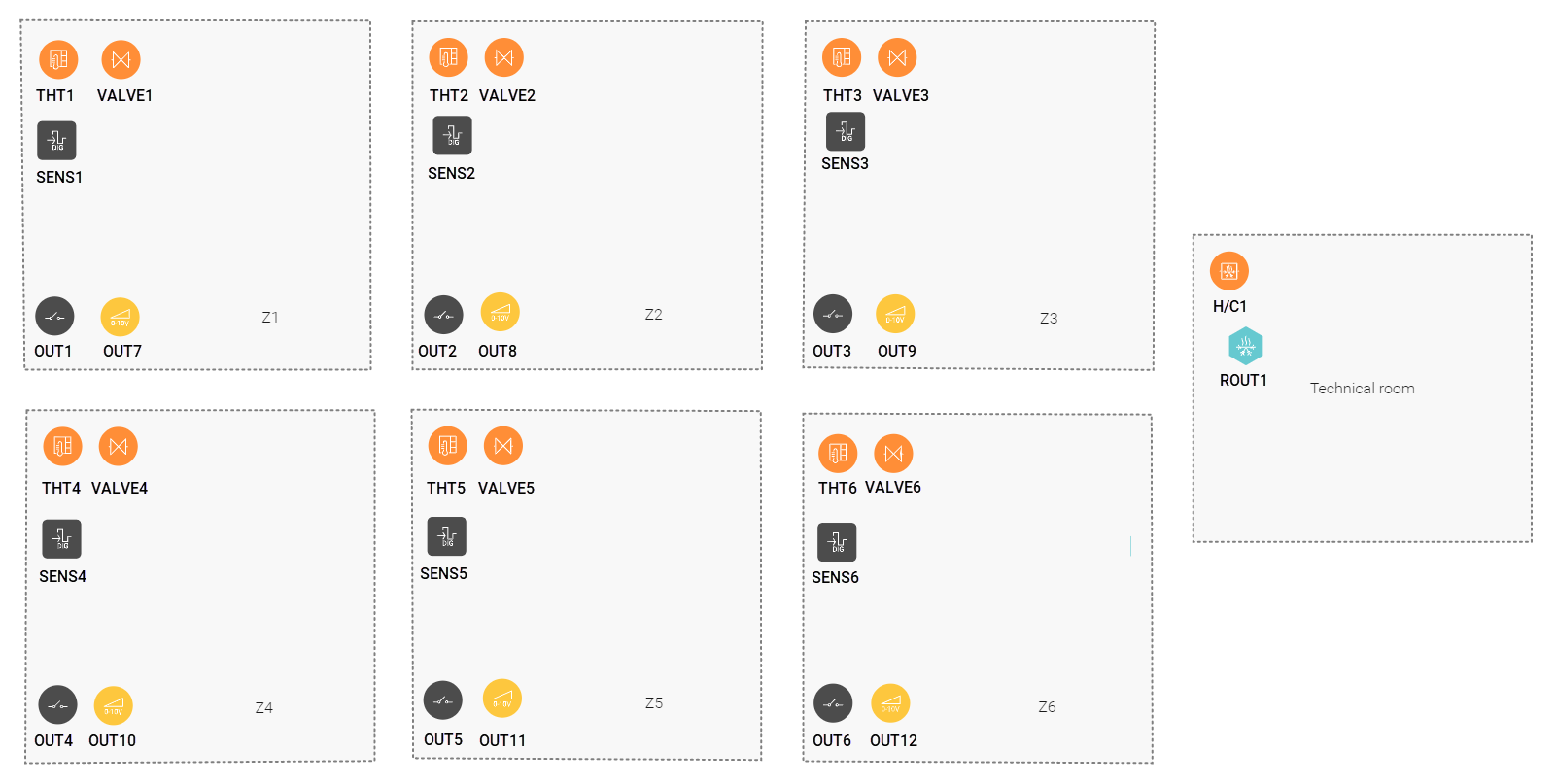Image resolution: width=1556 pixels, height=784 pixels.
Task: Select the SENS3 digital sensor icon
Action: point(845,131)
